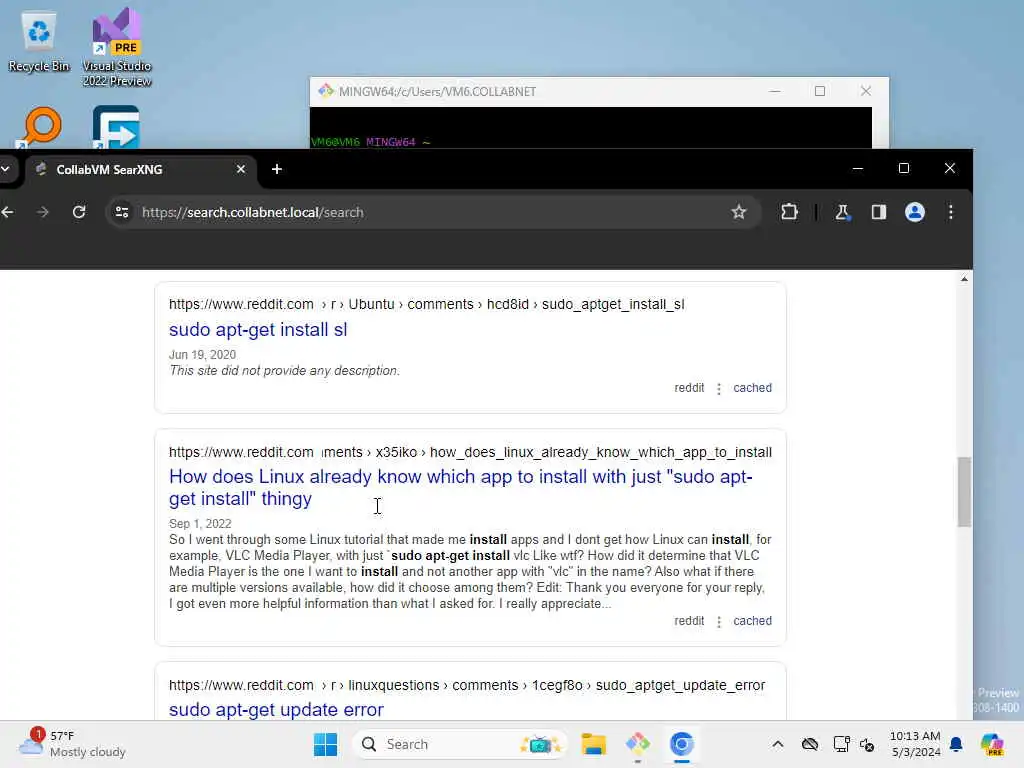Click reddit engine label of Linux install result
Screen dimensions: 1024x768
click(x=689, y=621)
